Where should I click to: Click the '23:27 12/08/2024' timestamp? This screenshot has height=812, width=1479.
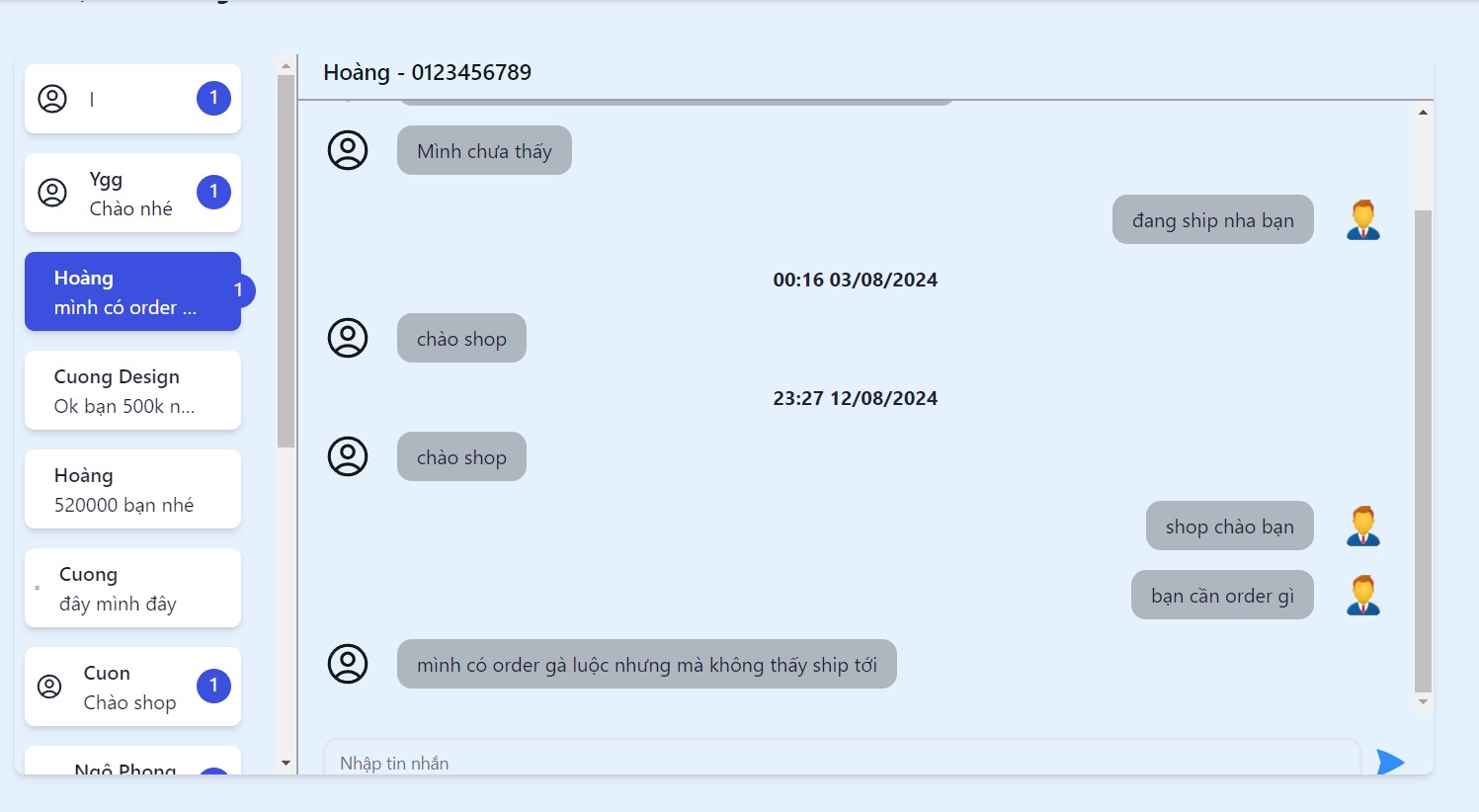click(x=856, y=398)
